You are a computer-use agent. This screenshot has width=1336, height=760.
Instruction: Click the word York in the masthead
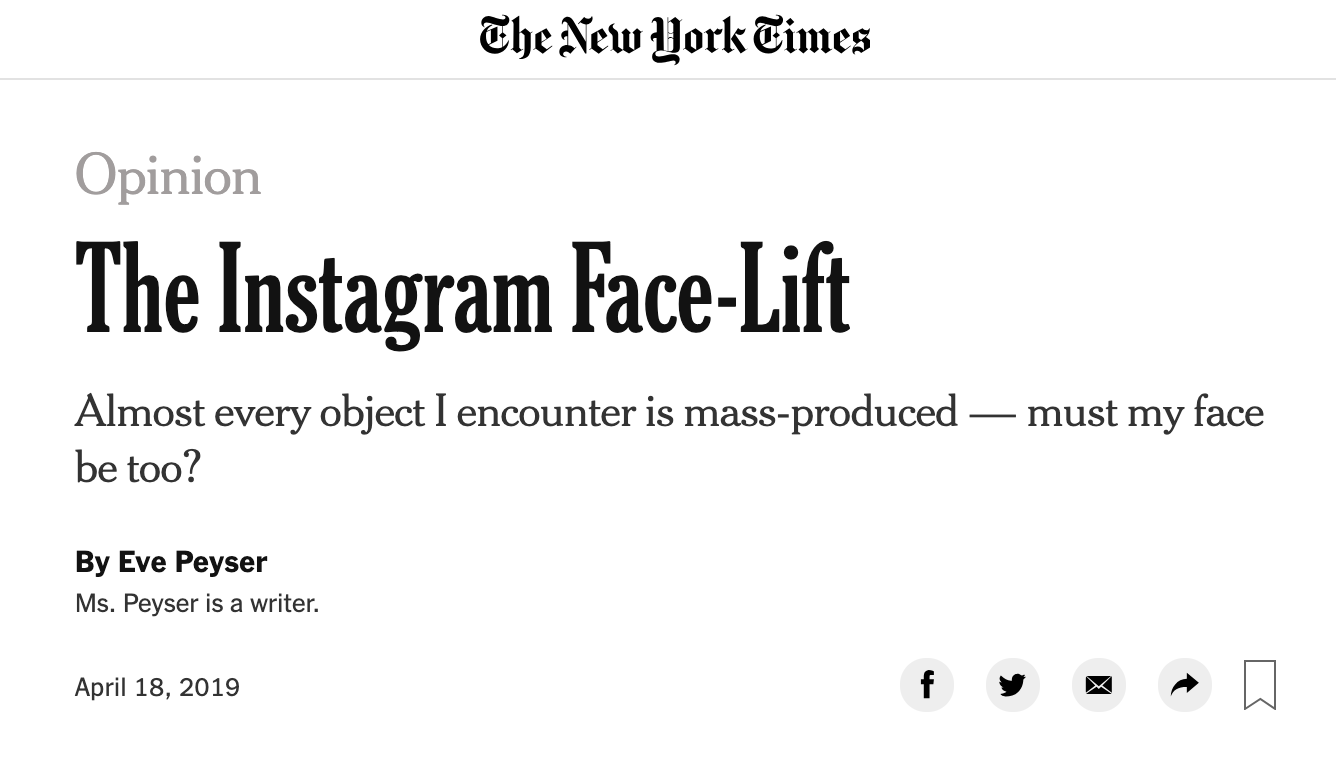[x=699, y=40]
